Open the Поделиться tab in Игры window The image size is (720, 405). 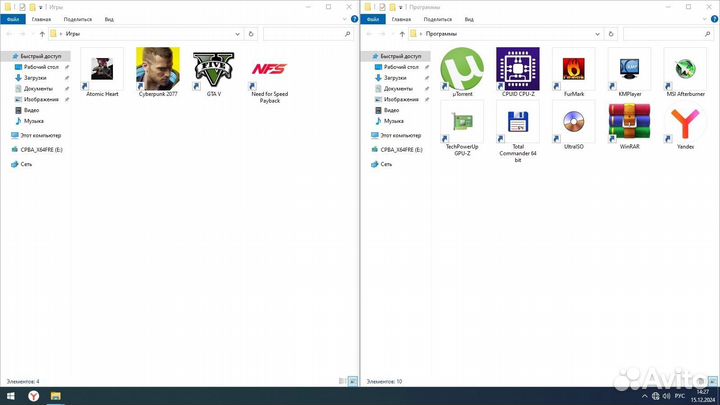[x=78, y=19]
